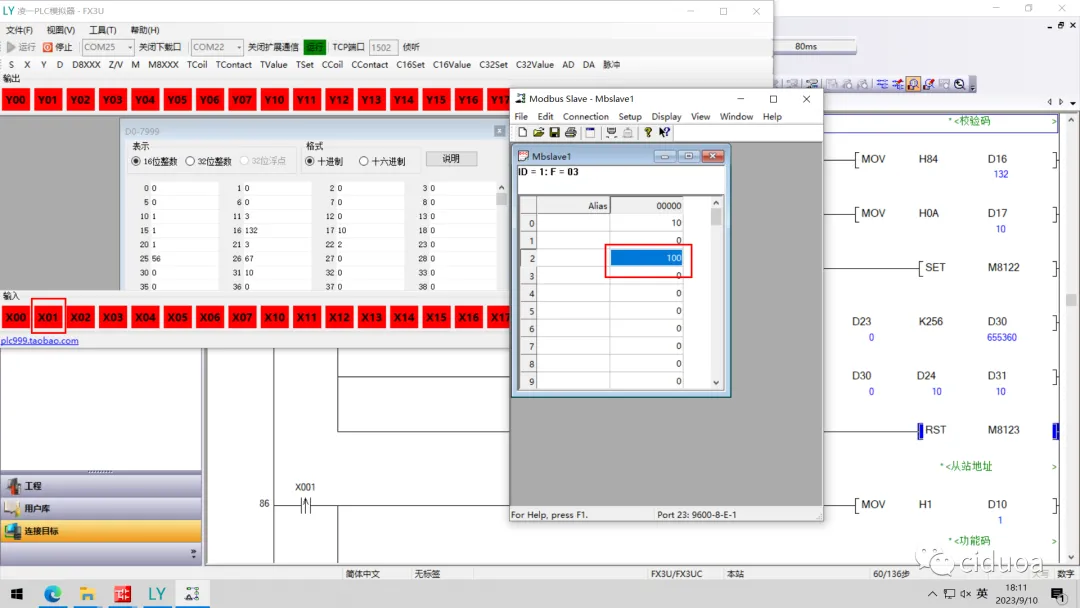Open the 连接目标 navigation panel
Viewport: 1080px width, 608px height.
click(x=101, y=531)
